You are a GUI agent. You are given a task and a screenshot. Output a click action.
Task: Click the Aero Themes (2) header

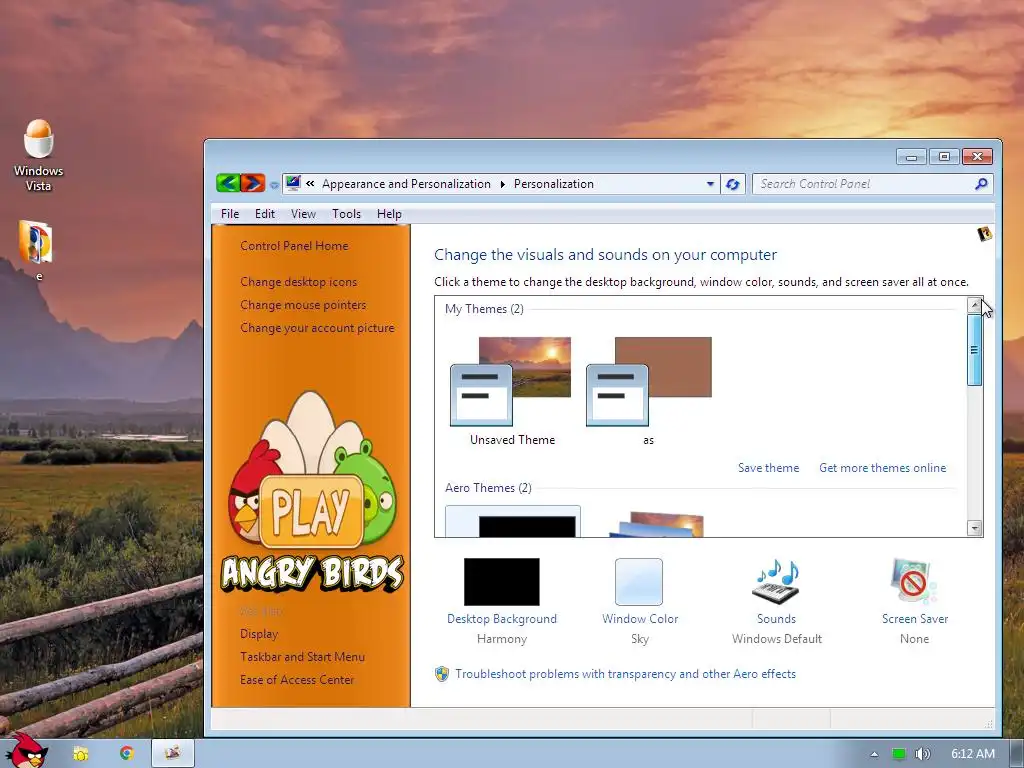click(x=488, y=487)
